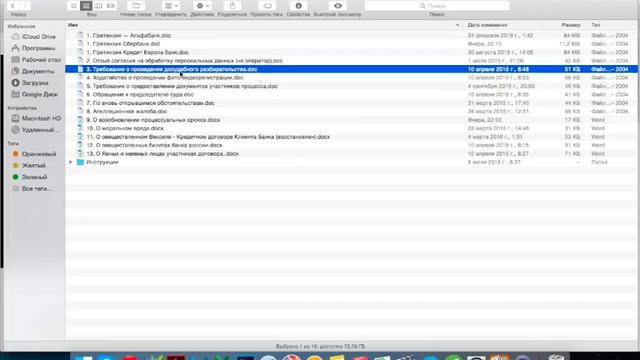Open Загрузки in sidebar
The width and height of the screenshot is (640, 360).
tap(34, 83)
